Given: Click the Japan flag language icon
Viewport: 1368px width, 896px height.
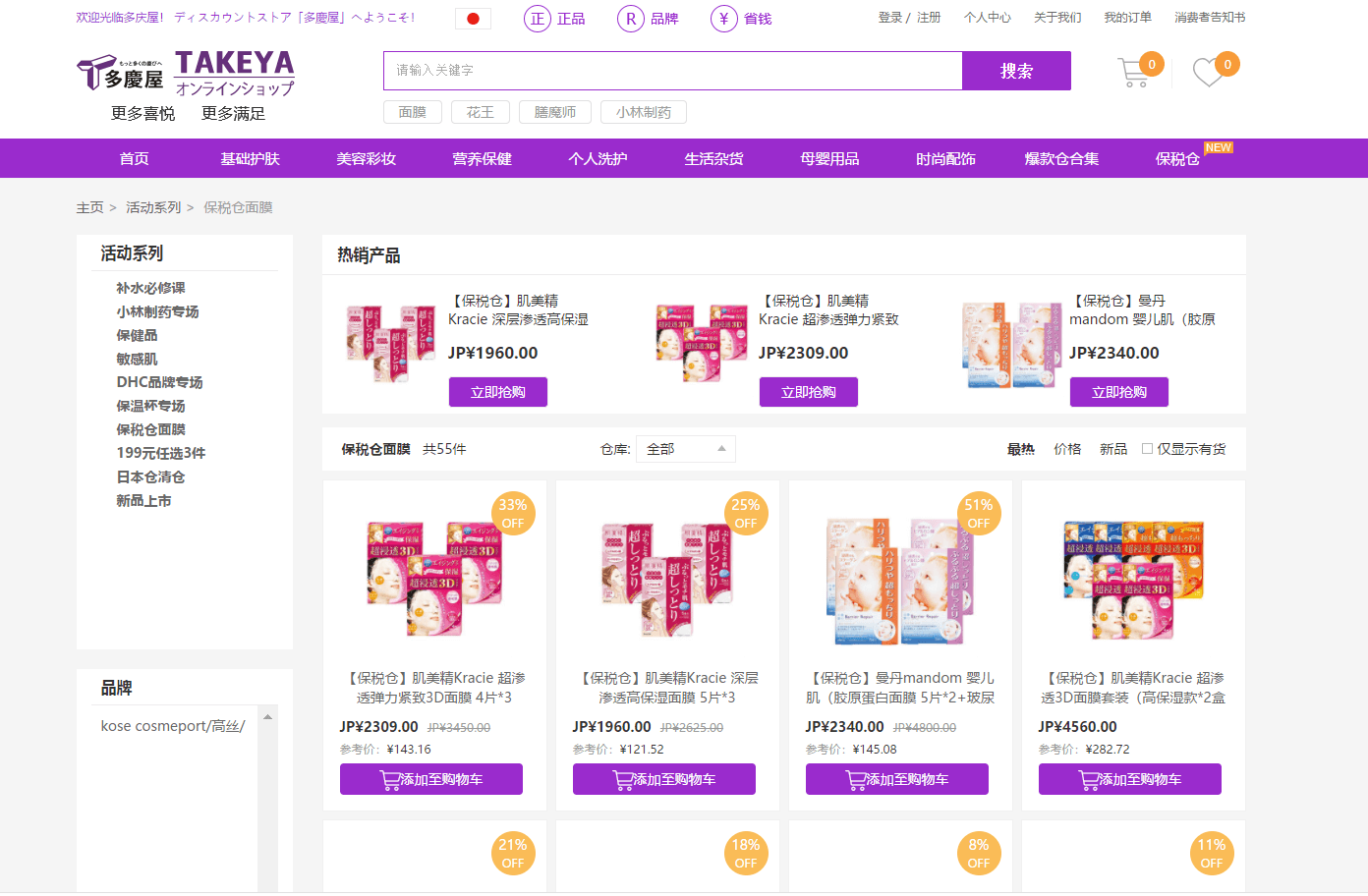Looking at the screenshot, I should pyautogui.click(x=473, y=19).
